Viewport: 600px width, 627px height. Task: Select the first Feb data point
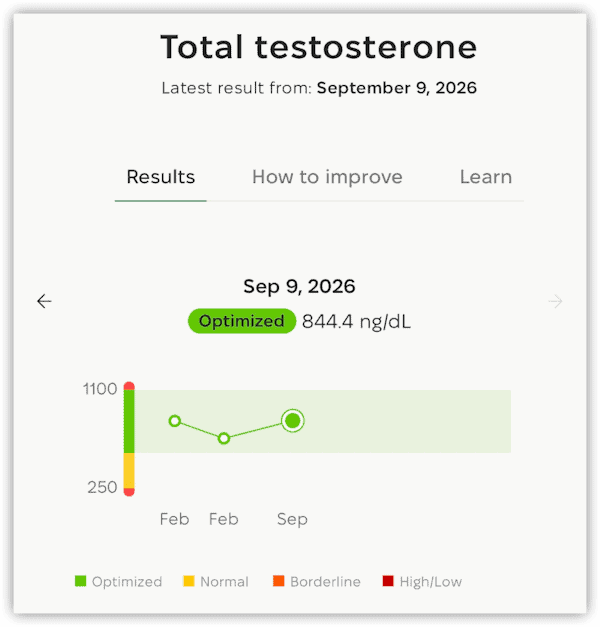(x=175, y=421)
